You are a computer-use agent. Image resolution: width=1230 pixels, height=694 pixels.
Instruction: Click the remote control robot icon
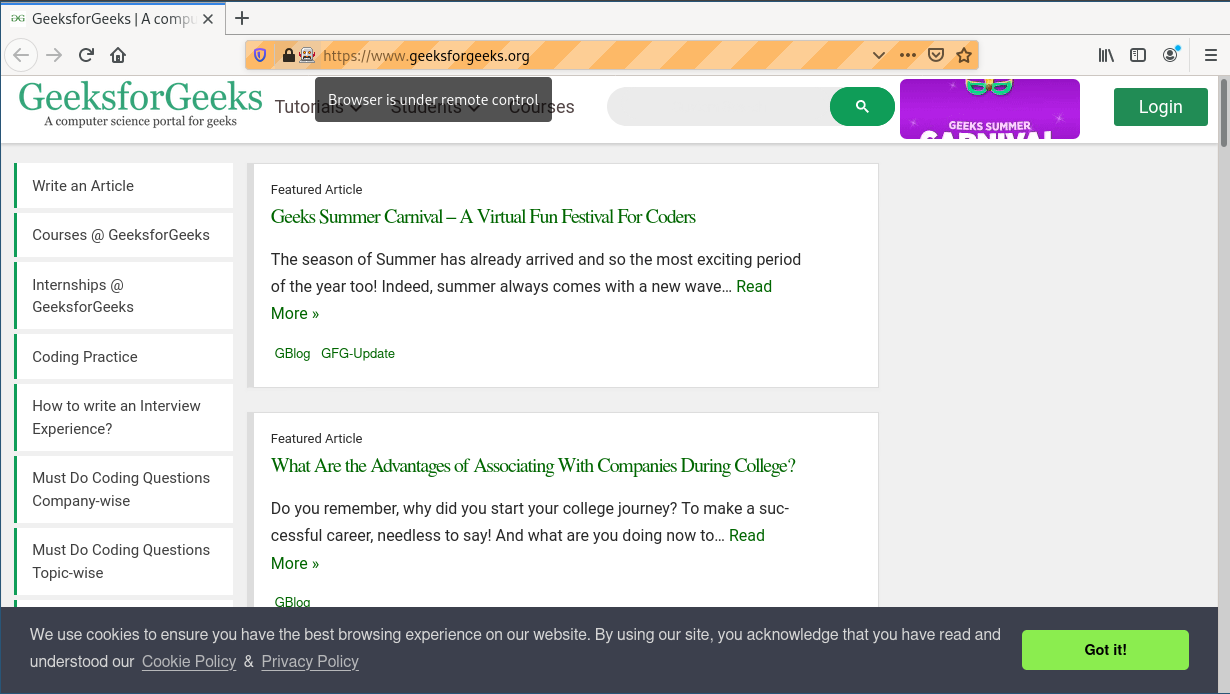[x=307, y=55]
